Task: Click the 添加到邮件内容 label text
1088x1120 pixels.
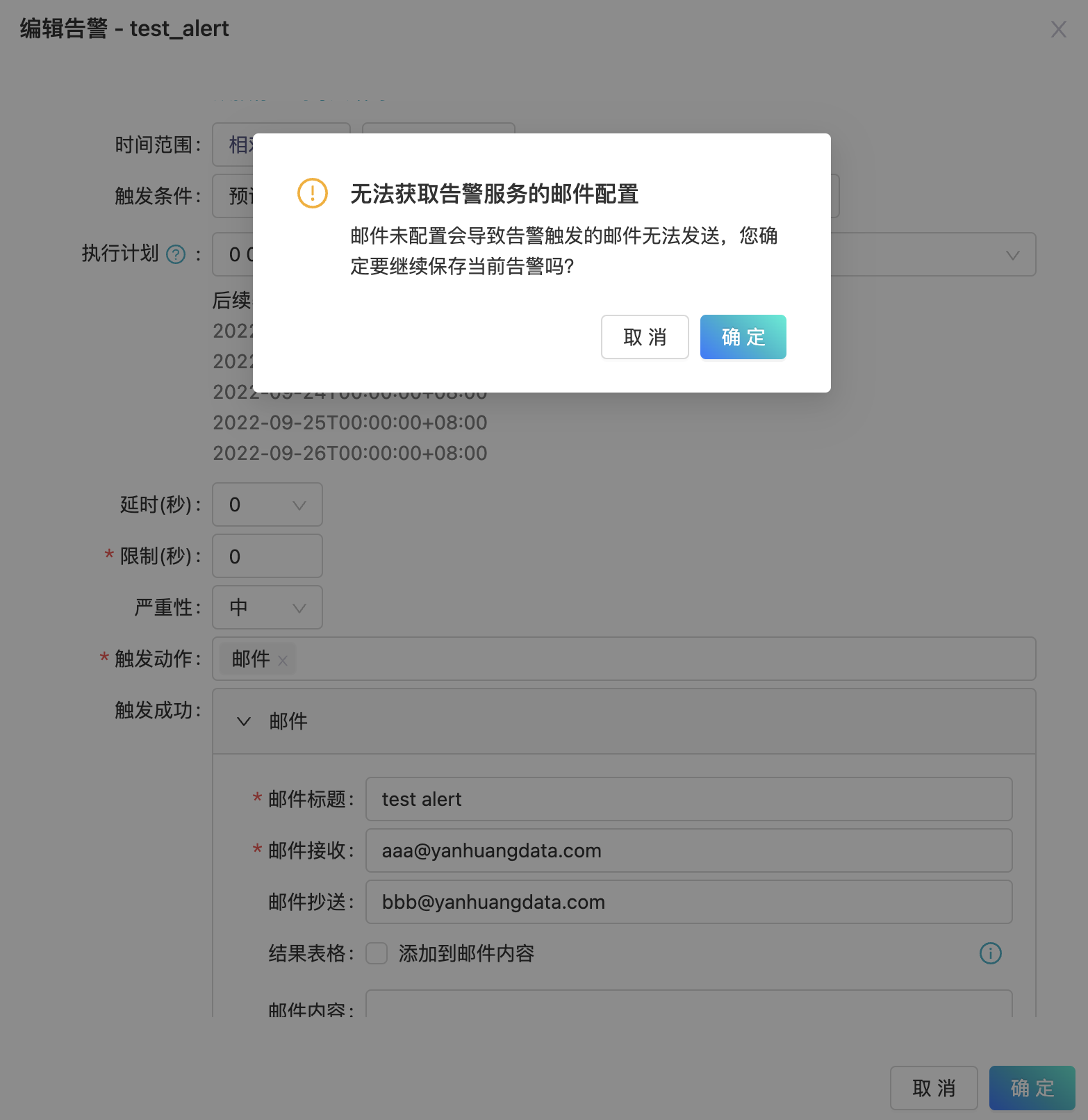Action: [x=466, y=953]
